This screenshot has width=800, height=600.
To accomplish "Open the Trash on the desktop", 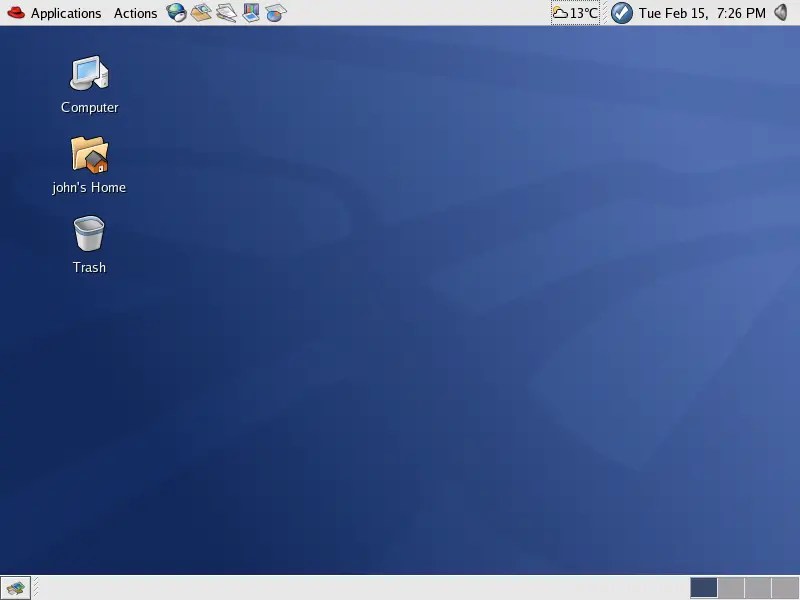I will (88, 240).
